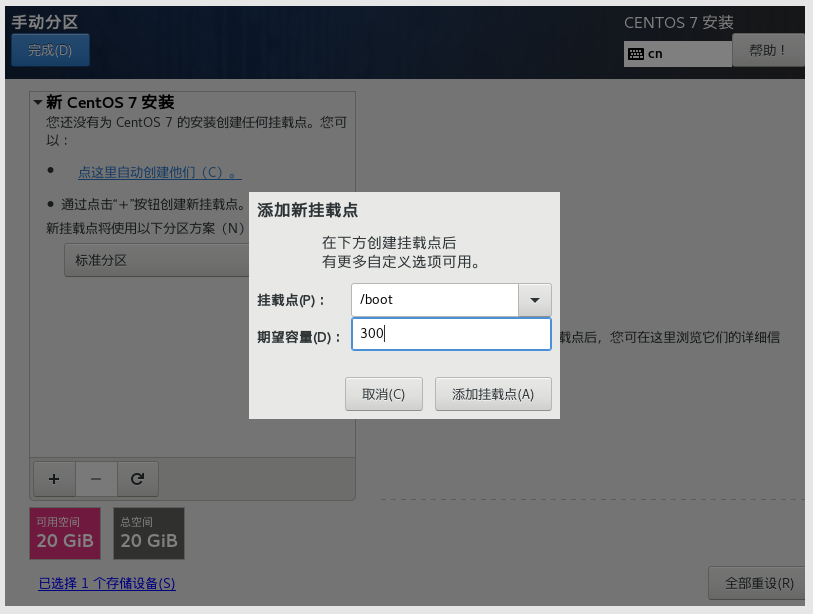This screenshot has width=813, height=614.
Task: Click the minus remove mount point icon
Action: 96,479
